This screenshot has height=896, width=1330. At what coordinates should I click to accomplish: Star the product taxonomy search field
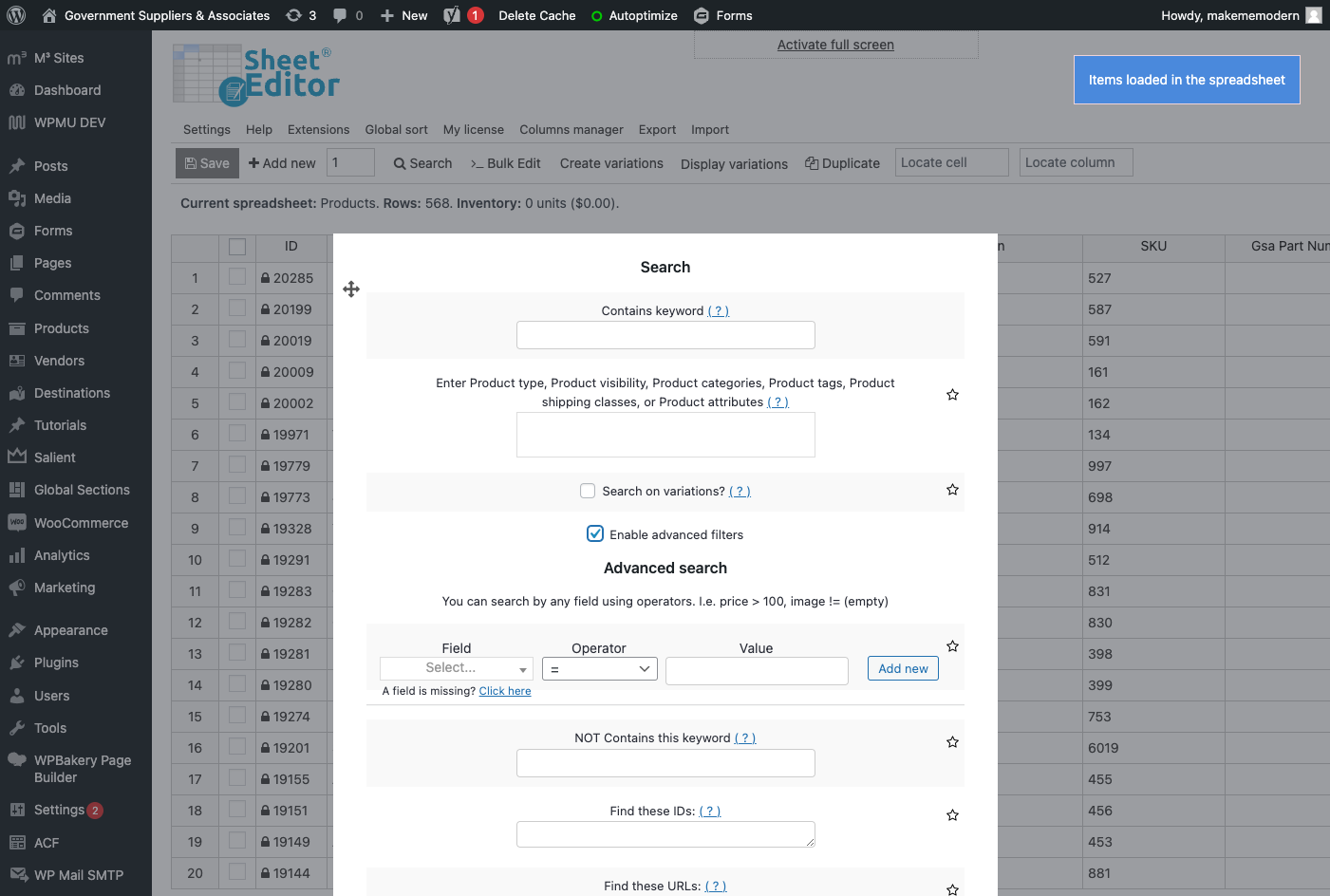[x=952, y=395]
